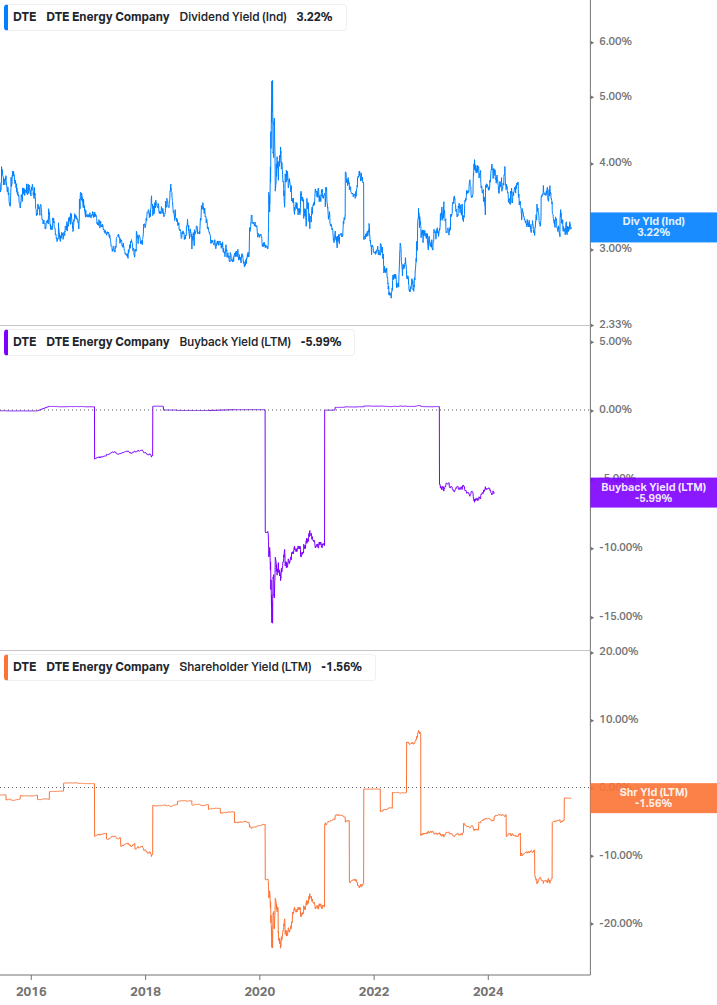
Task: Click the 3.22% value in the Dividend Yield legend
Action: pos(314,17)
